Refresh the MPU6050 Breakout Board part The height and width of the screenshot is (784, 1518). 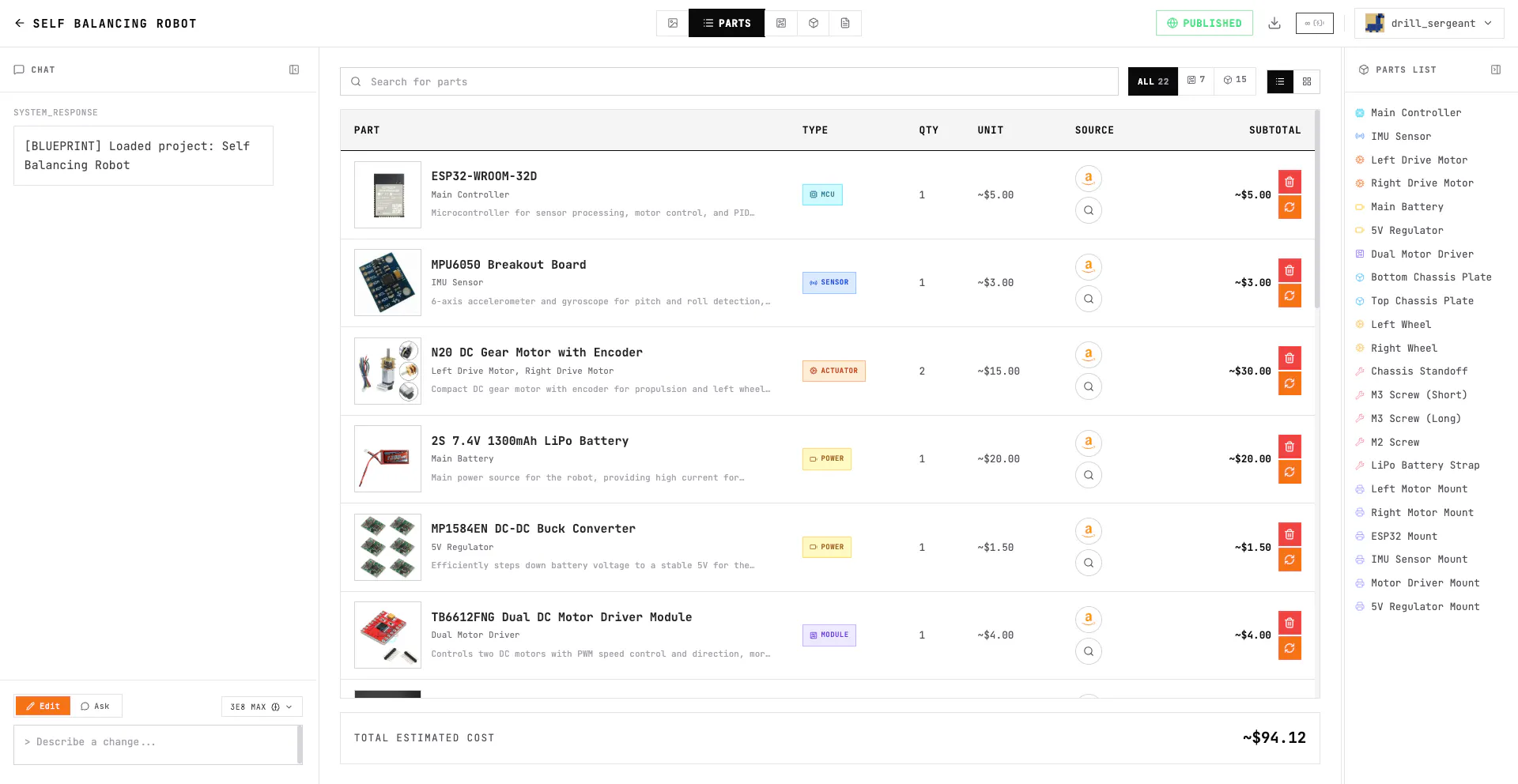[1290, 296]
